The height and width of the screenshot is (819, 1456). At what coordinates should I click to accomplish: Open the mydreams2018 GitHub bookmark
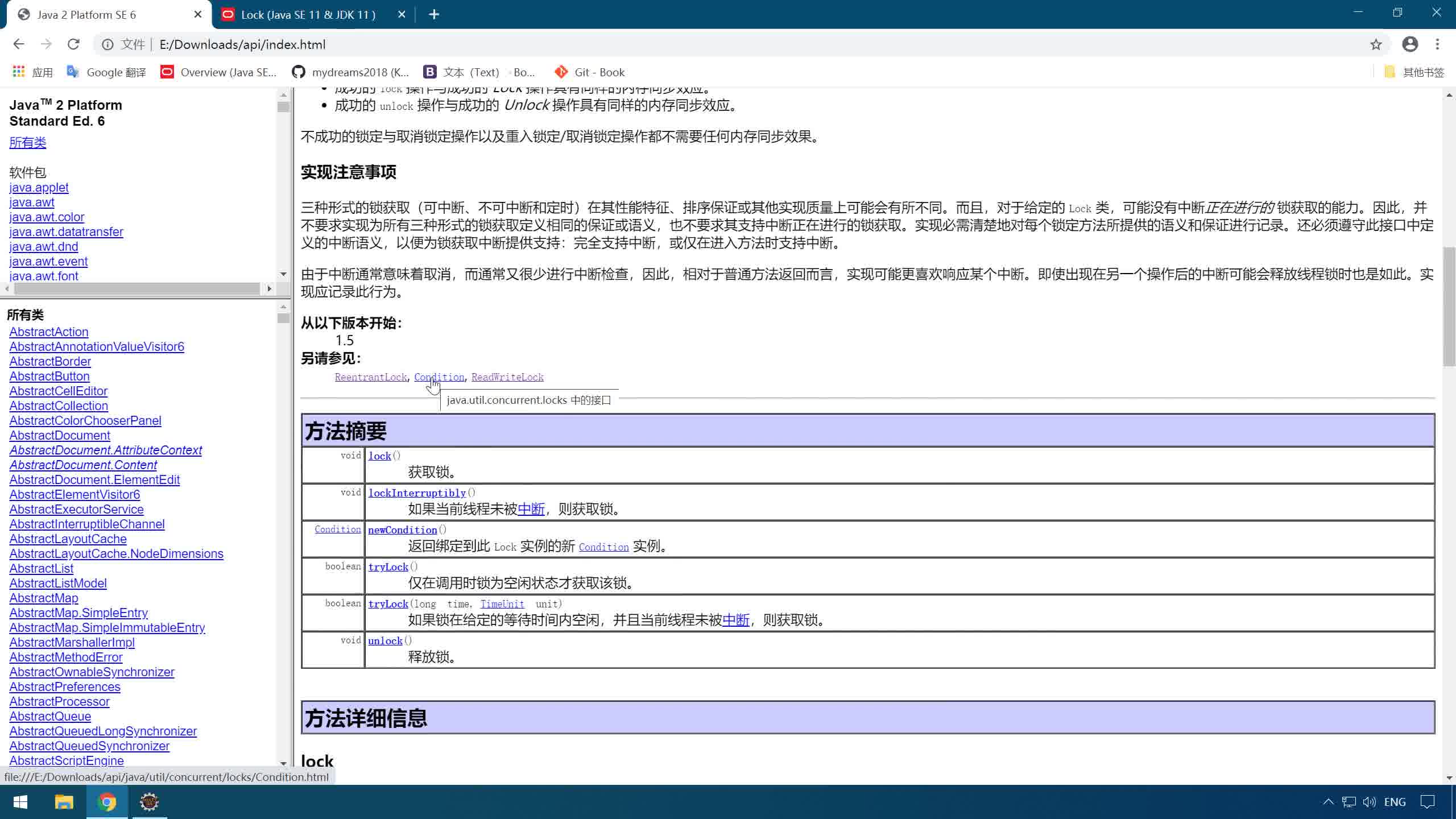coord(350,72)
